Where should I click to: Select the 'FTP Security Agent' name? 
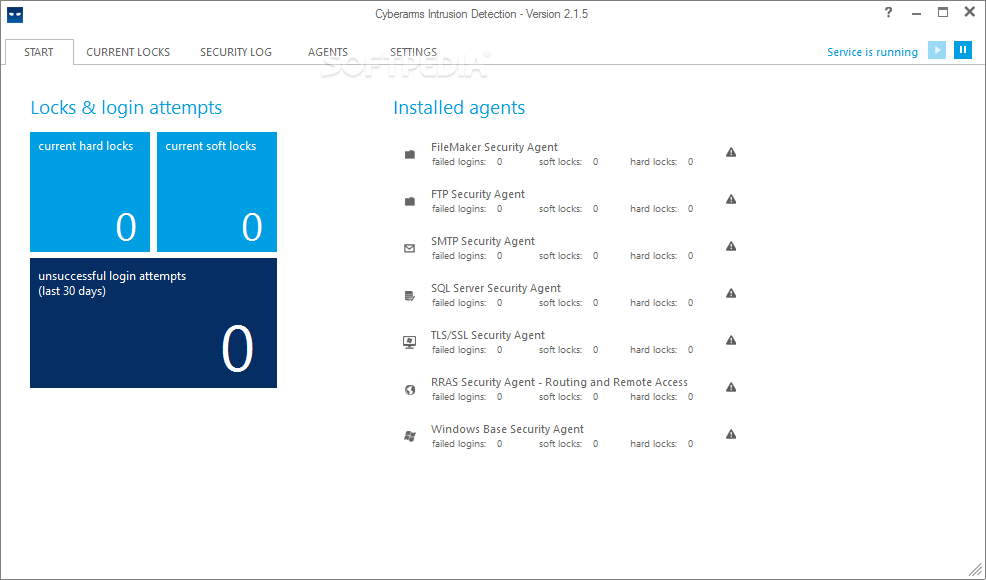click(478, 194)
